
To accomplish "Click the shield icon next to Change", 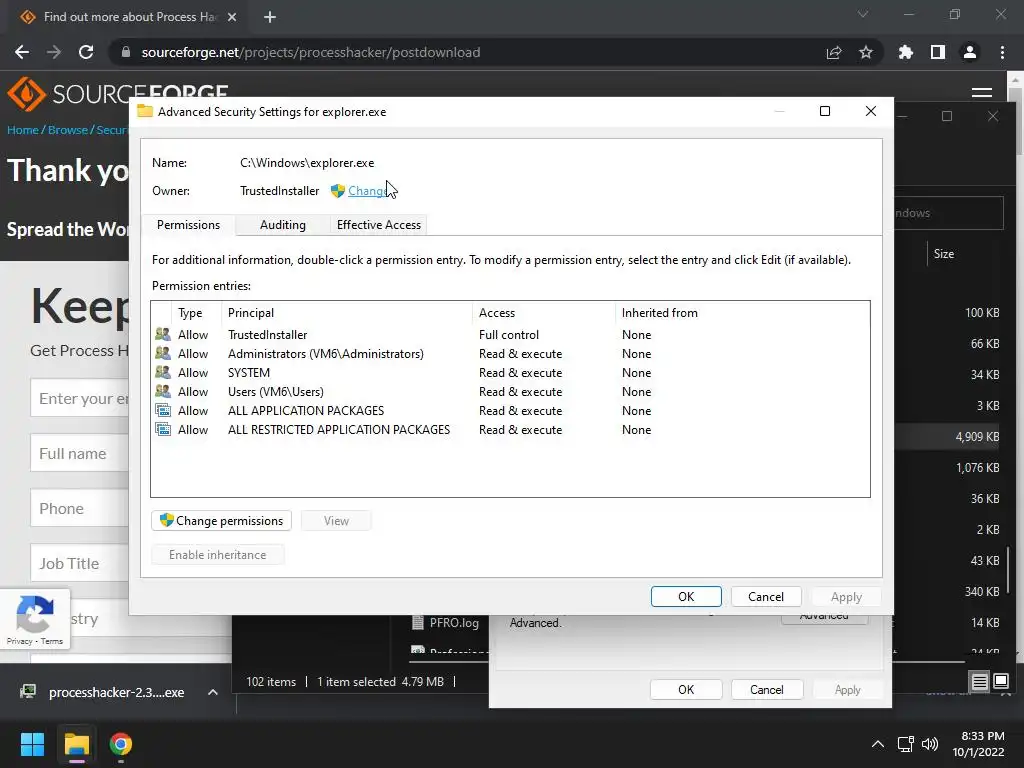I will [338, 191].
